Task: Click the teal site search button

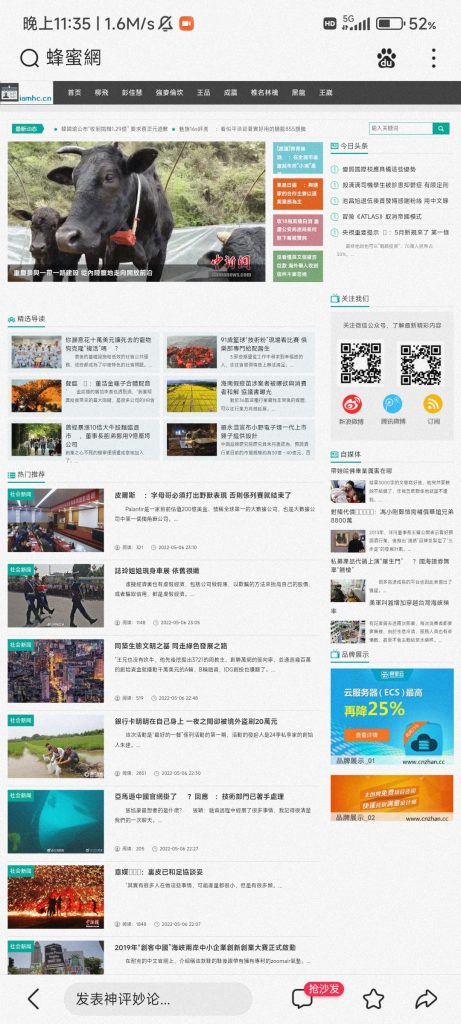Action: [442, 129]
